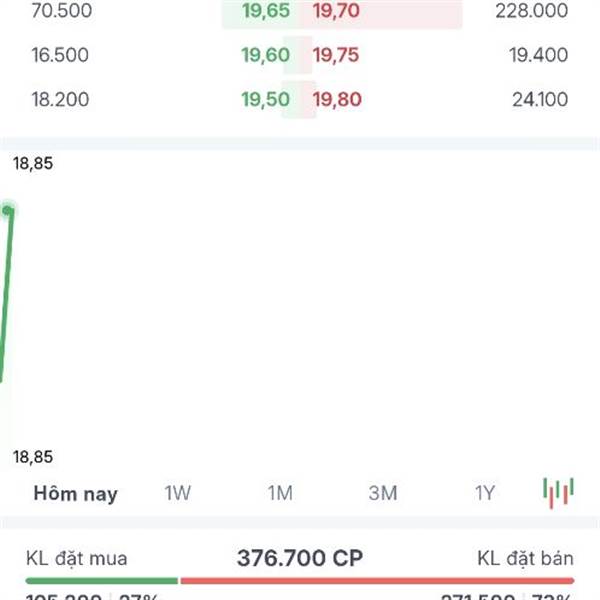Screen dimensions: 600x600
Task: Tap ask price 19,80
Action: 337,99
